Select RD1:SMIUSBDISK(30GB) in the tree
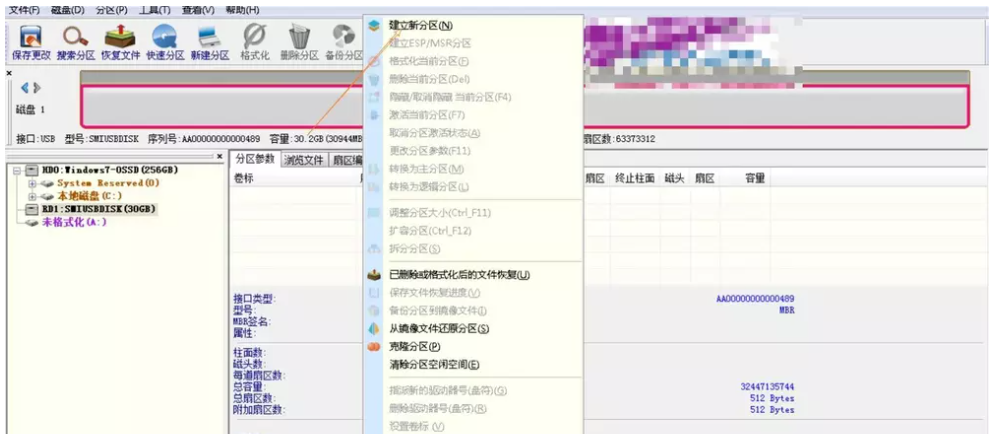The width and height of the screenshot is (998, 434). (x=99, y=209)
